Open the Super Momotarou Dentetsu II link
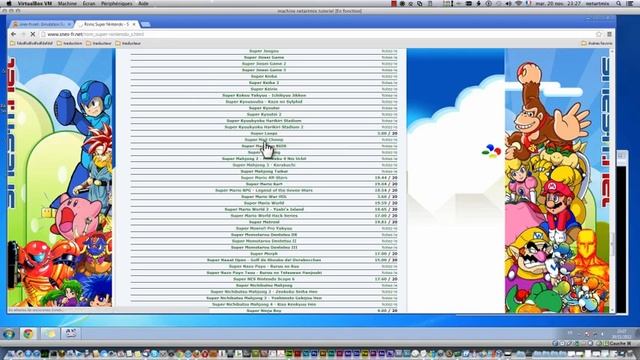The image size is (640, 360). 264,241
